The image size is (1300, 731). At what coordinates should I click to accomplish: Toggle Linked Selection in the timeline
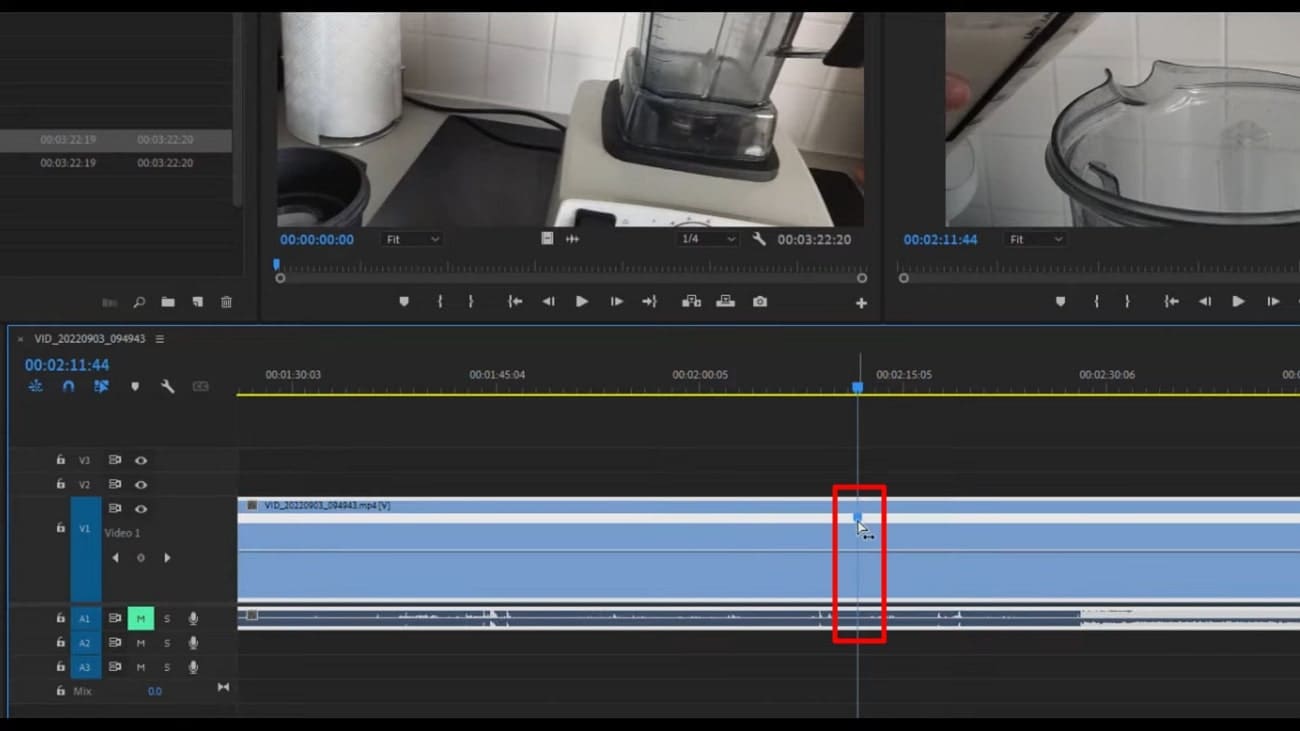click(101, 386)
